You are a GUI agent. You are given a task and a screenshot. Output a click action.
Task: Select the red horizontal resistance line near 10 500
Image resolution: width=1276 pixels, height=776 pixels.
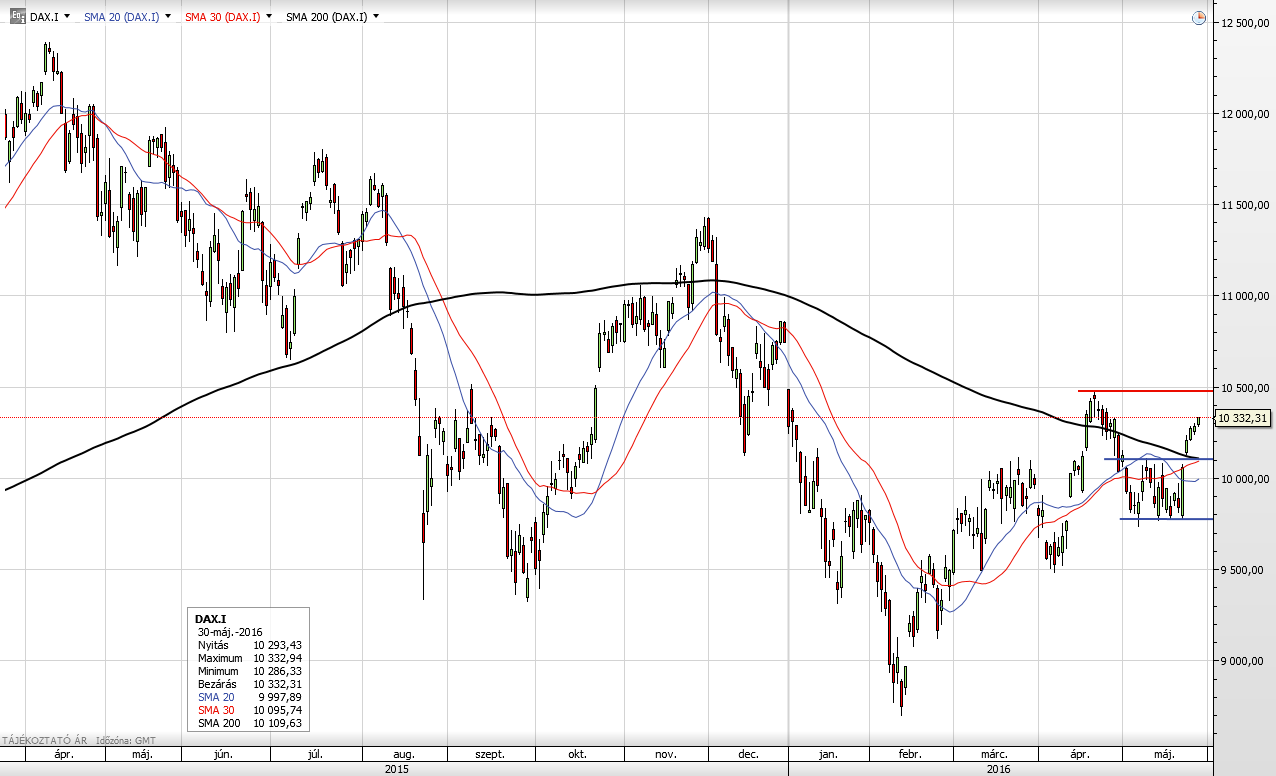click(1146, 391)
